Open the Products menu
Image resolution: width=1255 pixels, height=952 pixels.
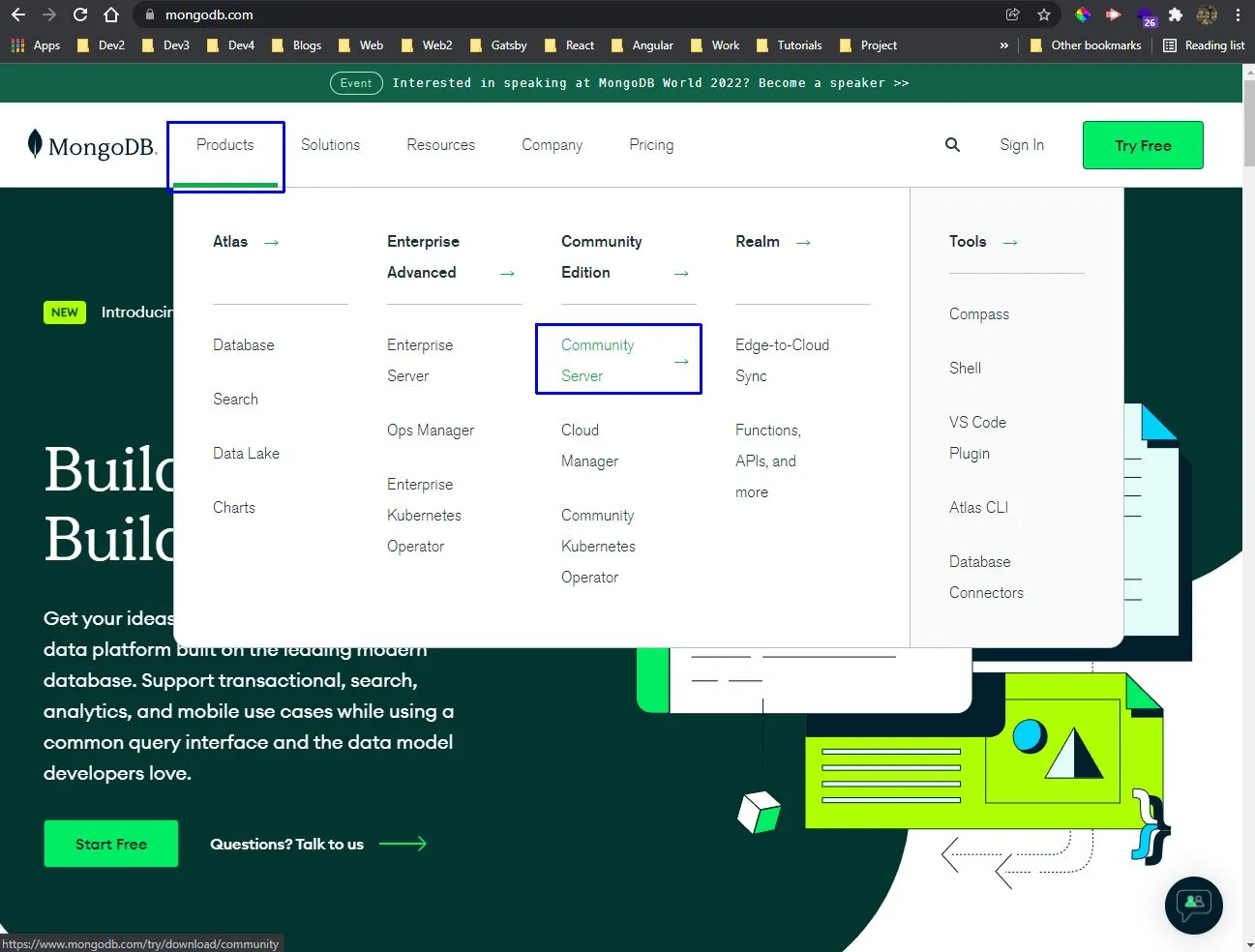[225, 145]
